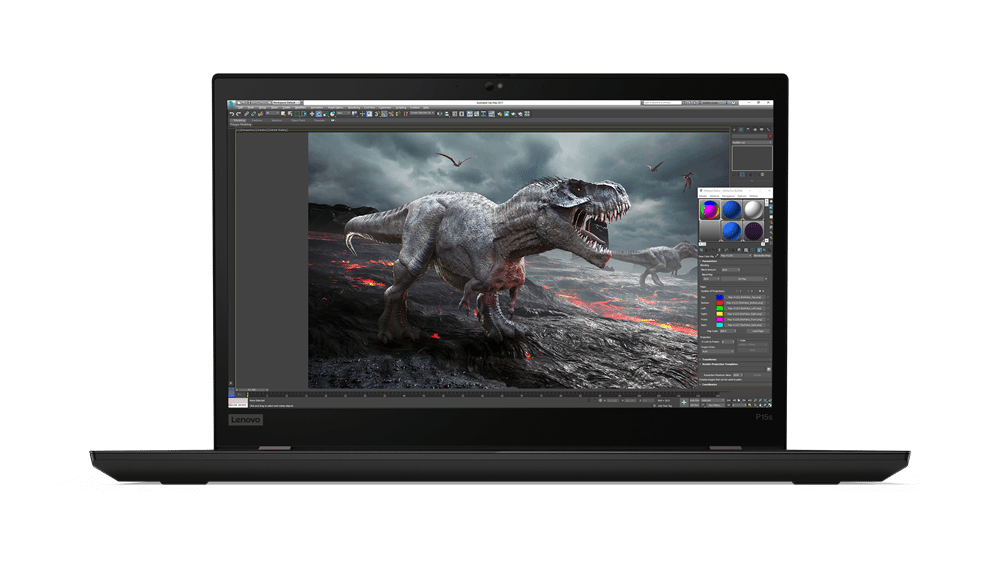Click the Undo arrow in the main toolbar
1000x562 pixels.
click(232, 114)
